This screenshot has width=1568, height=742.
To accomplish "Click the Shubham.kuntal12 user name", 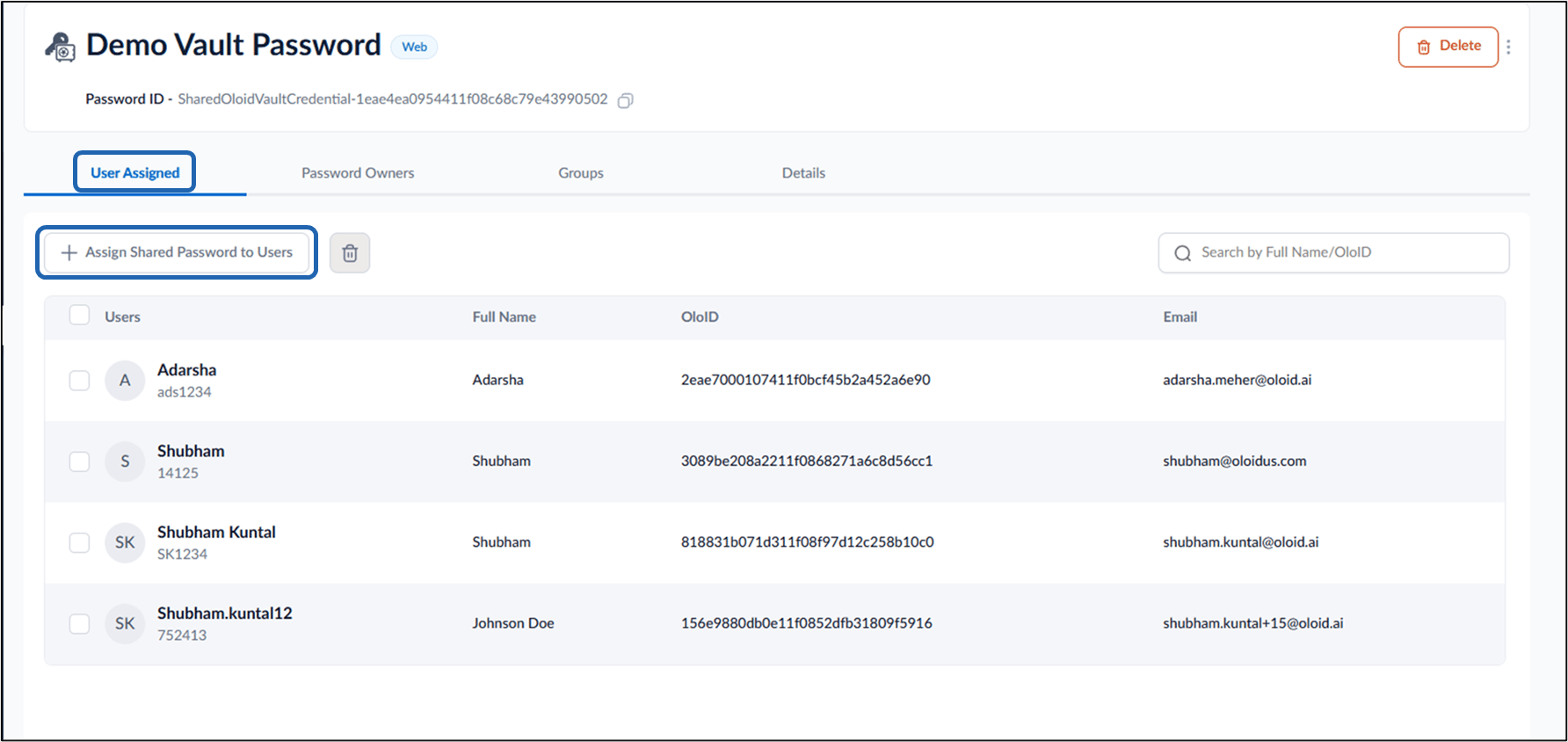I will coord(224,613).
